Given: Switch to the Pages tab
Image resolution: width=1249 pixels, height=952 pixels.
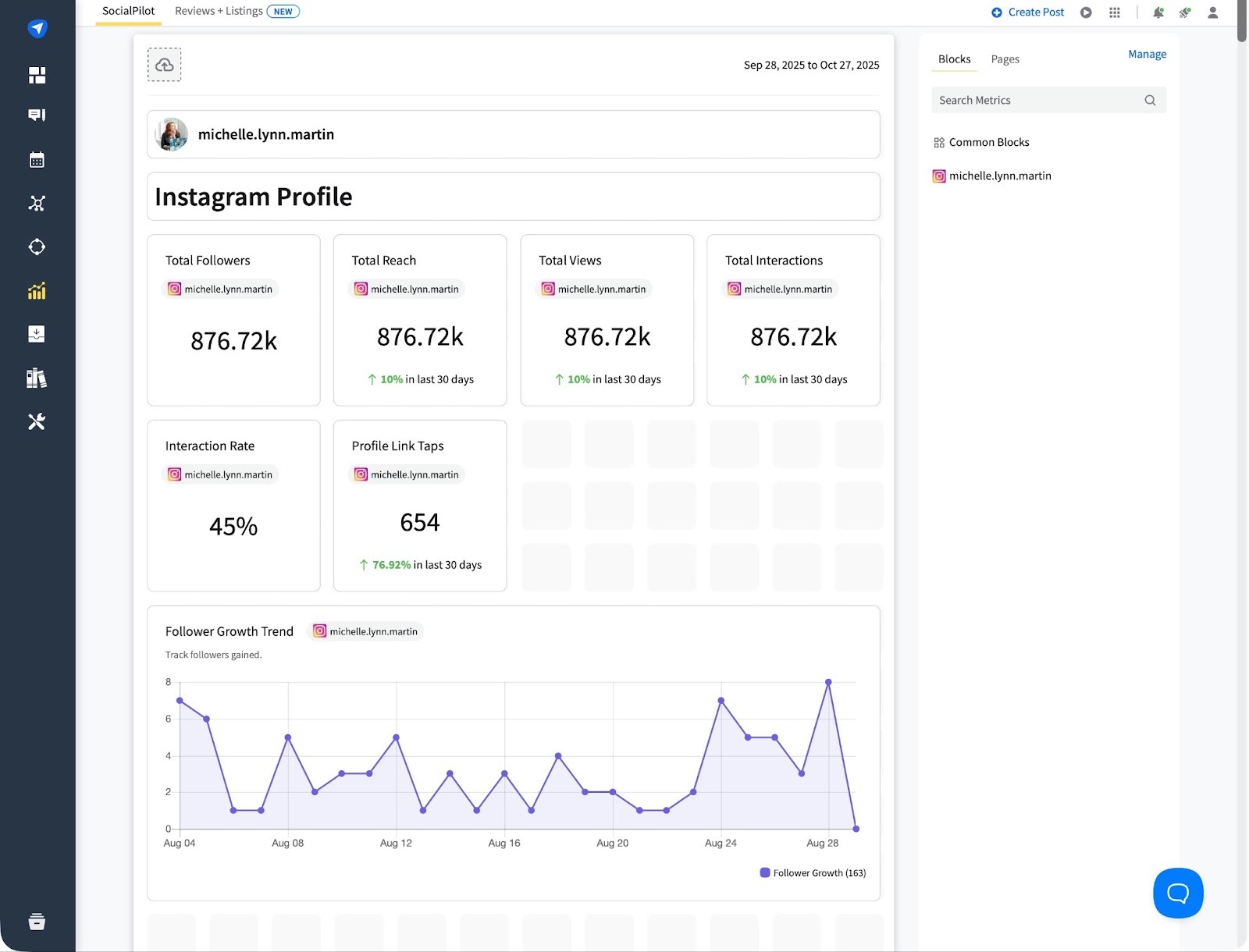Looking at the screenshot, I should pos(1005,59).
